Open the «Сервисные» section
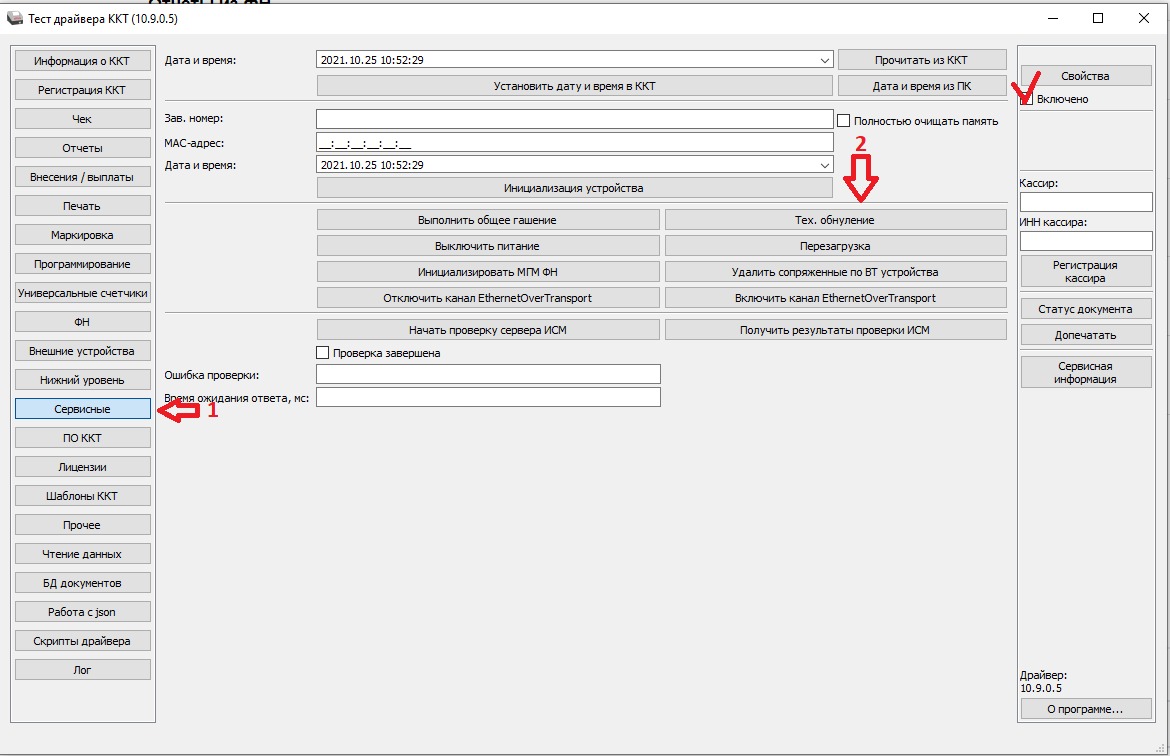This screenshot has height=756, width=1170. point(82,409)
